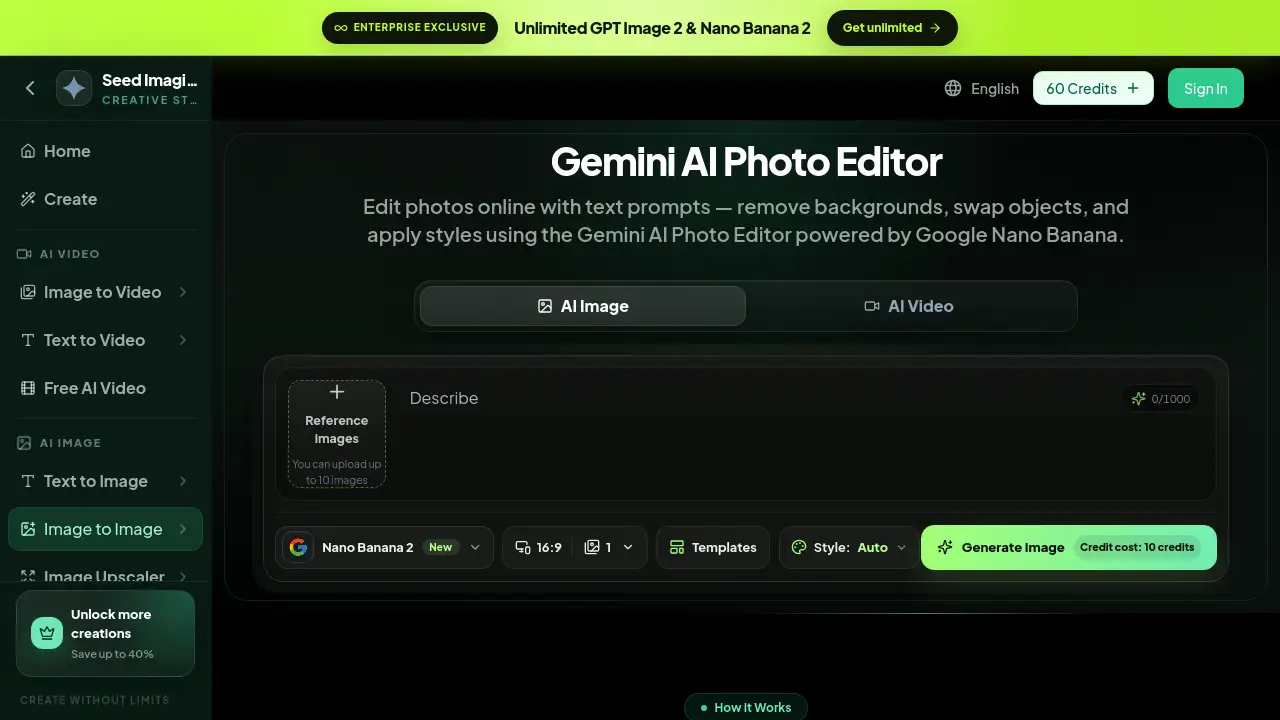The width and height of the screenshot is (1280, 720).
Task: Add credits with the plus icon
Action: coord(1133,88)
